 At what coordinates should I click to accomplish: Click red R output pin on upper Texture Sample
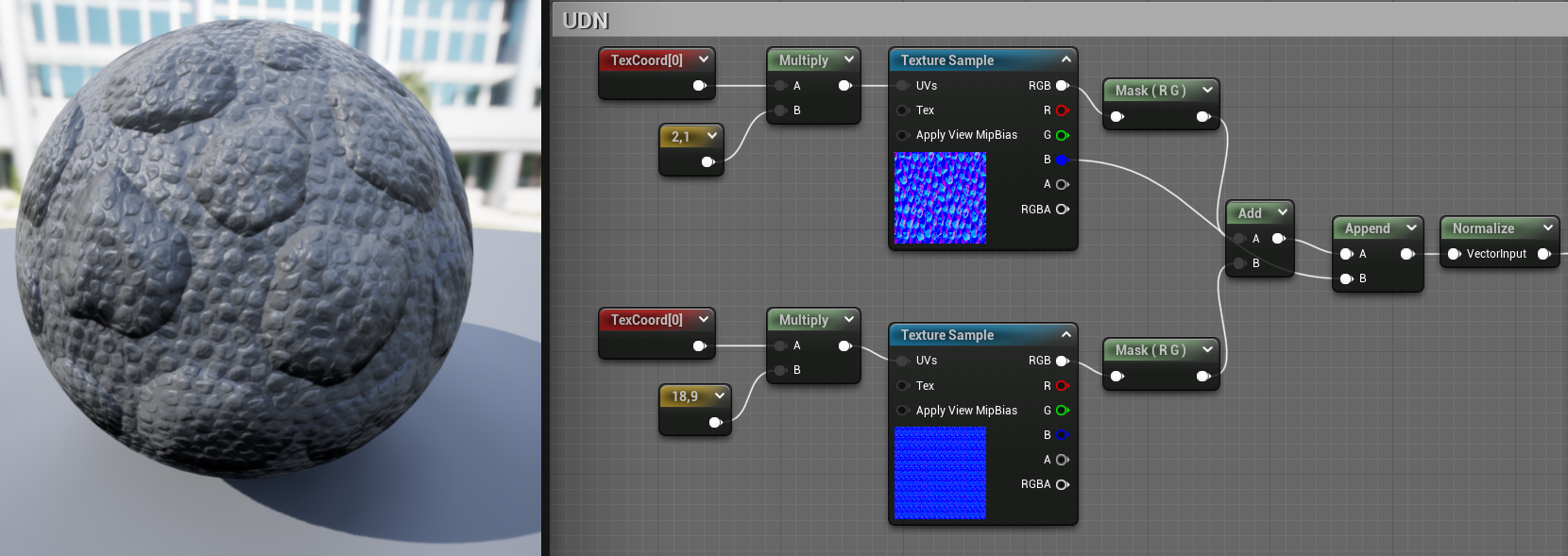(1063, 110)
